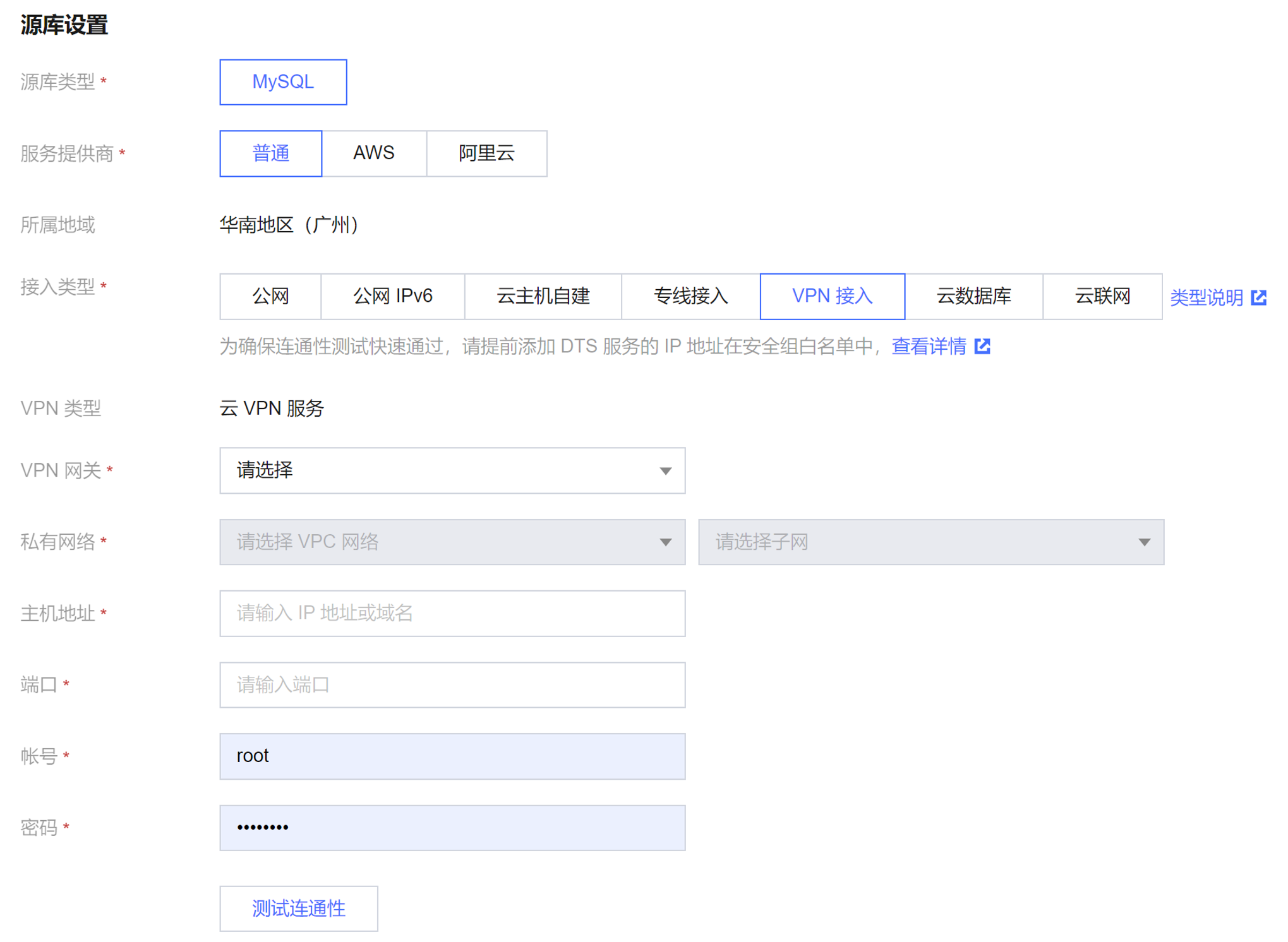Choose 云联网 access type
This screenshot has width=1288, height=942.
coord(1102,296)
